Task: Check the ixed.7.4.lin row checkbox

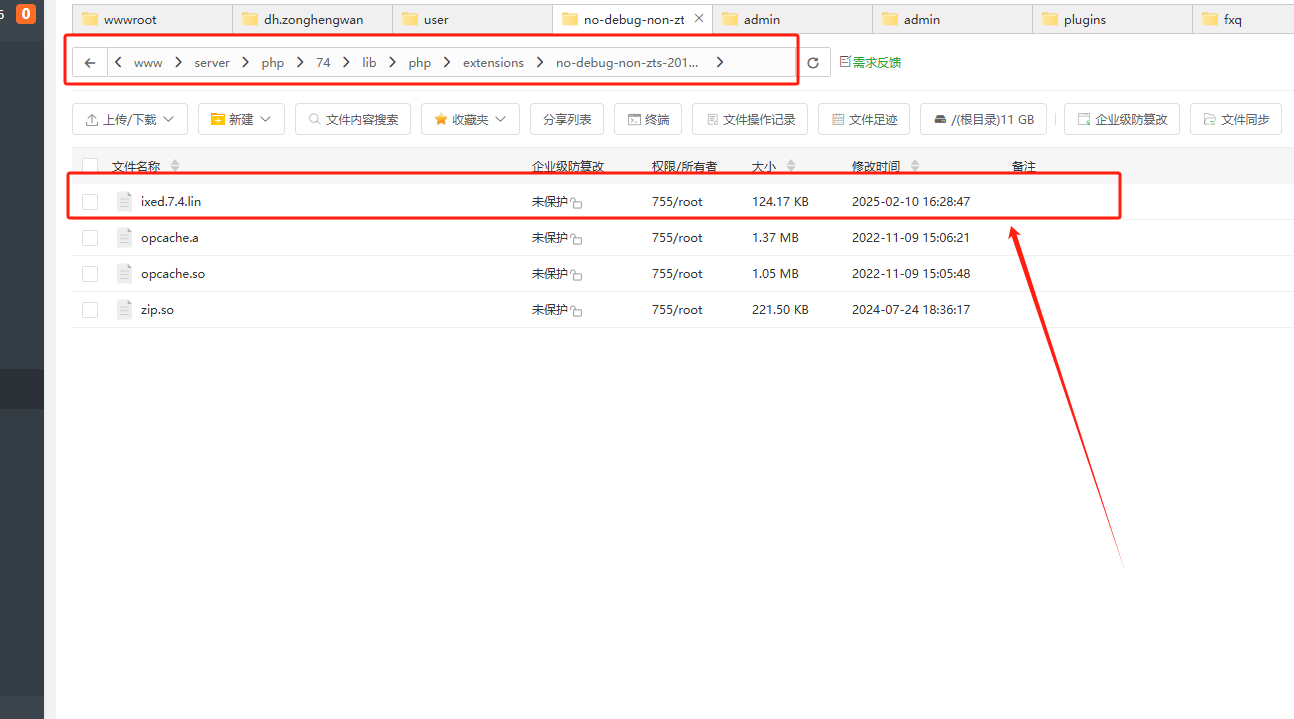Action: tap(90, 202)
